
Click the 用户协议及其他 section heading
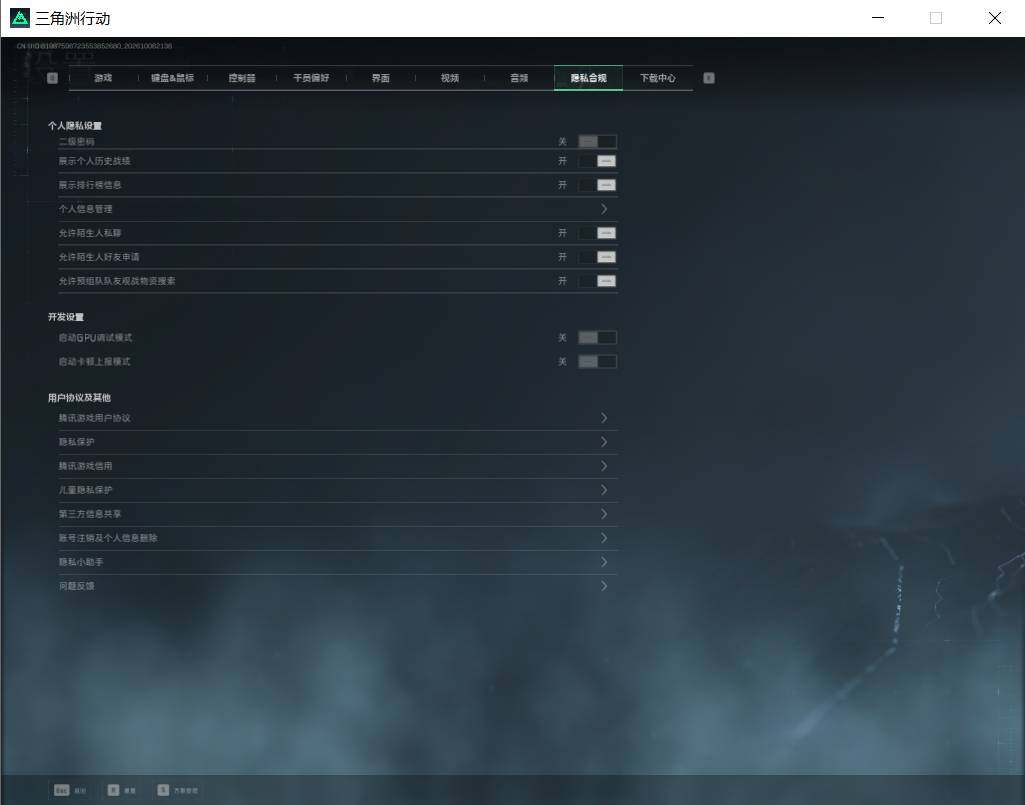coord(79,398)
